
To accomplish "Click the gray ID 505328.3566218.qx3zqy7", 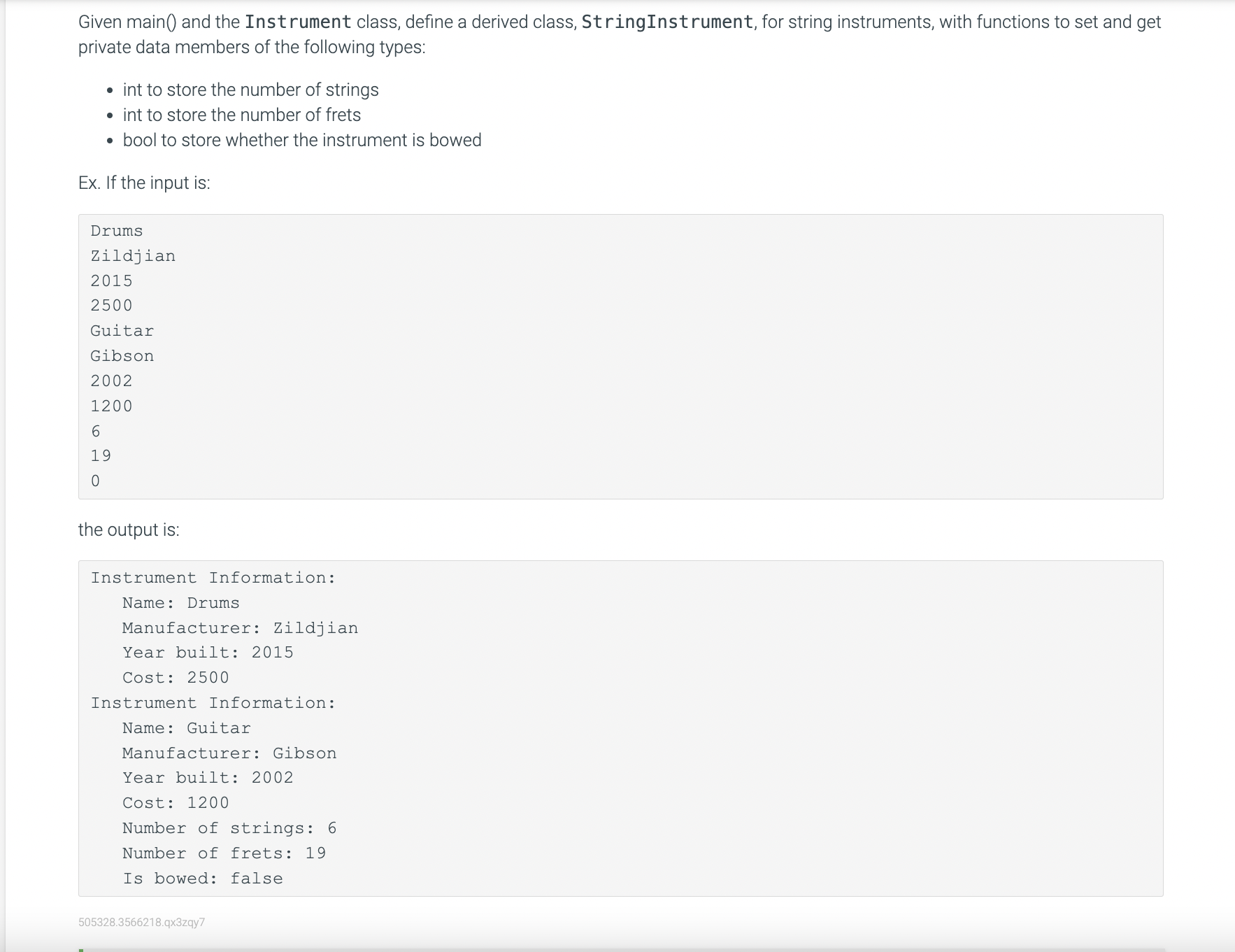I will 142,922.
